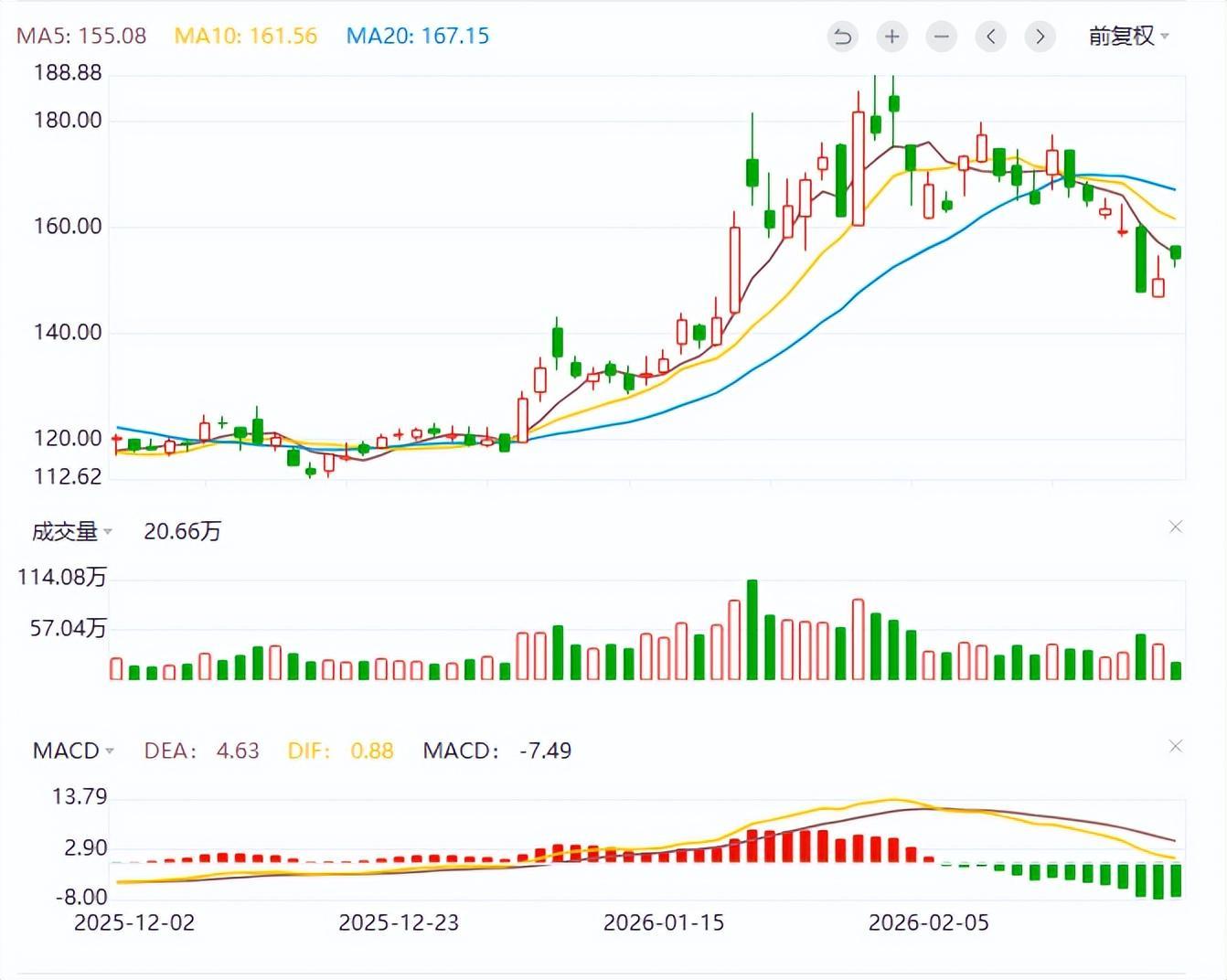The height and width of the screenshot is (980, 1227).
Task: Select the 2026-02-05 date on axis
Action: coord(928,922)
